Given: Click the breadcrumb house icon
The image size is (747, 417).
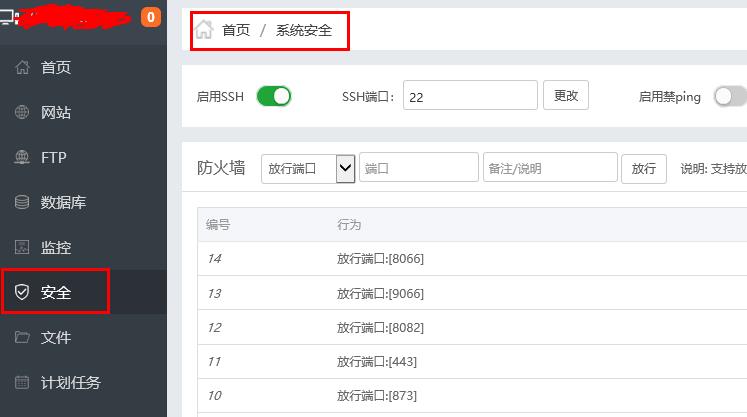Looking at the screenshot, I should click(x=204, y=30).
